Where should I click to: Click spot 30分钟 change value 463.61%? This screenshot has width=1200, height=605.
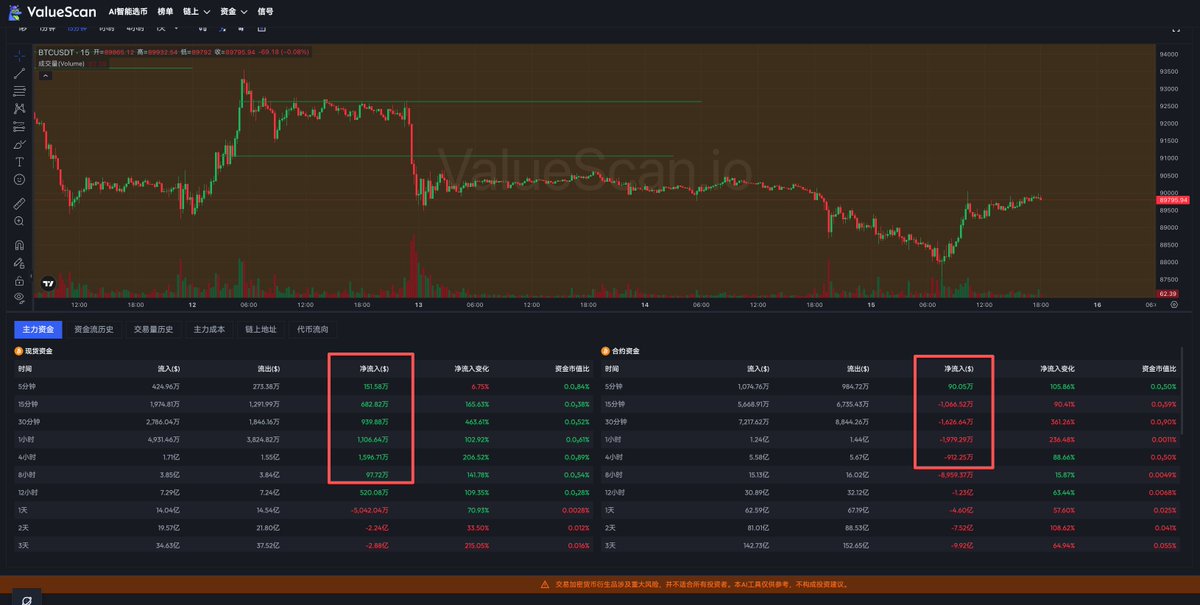pos(475,422)
